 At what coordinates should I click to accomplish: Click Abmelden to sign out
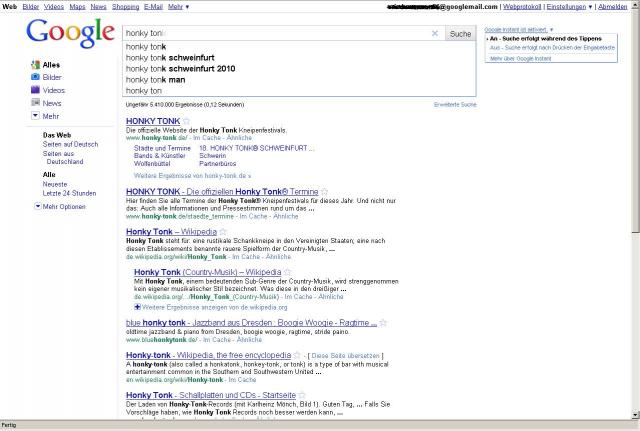[613, 7]
